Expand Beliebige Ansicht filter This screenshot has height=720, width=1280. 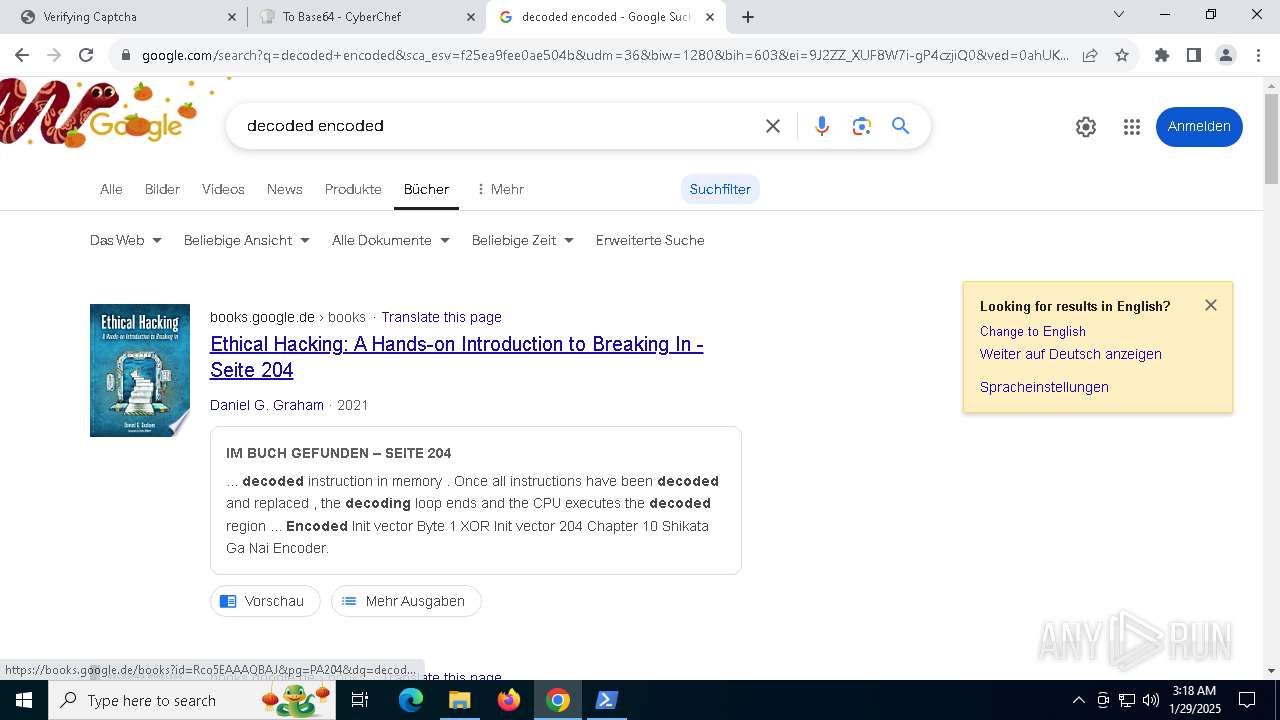coord(247,240)
